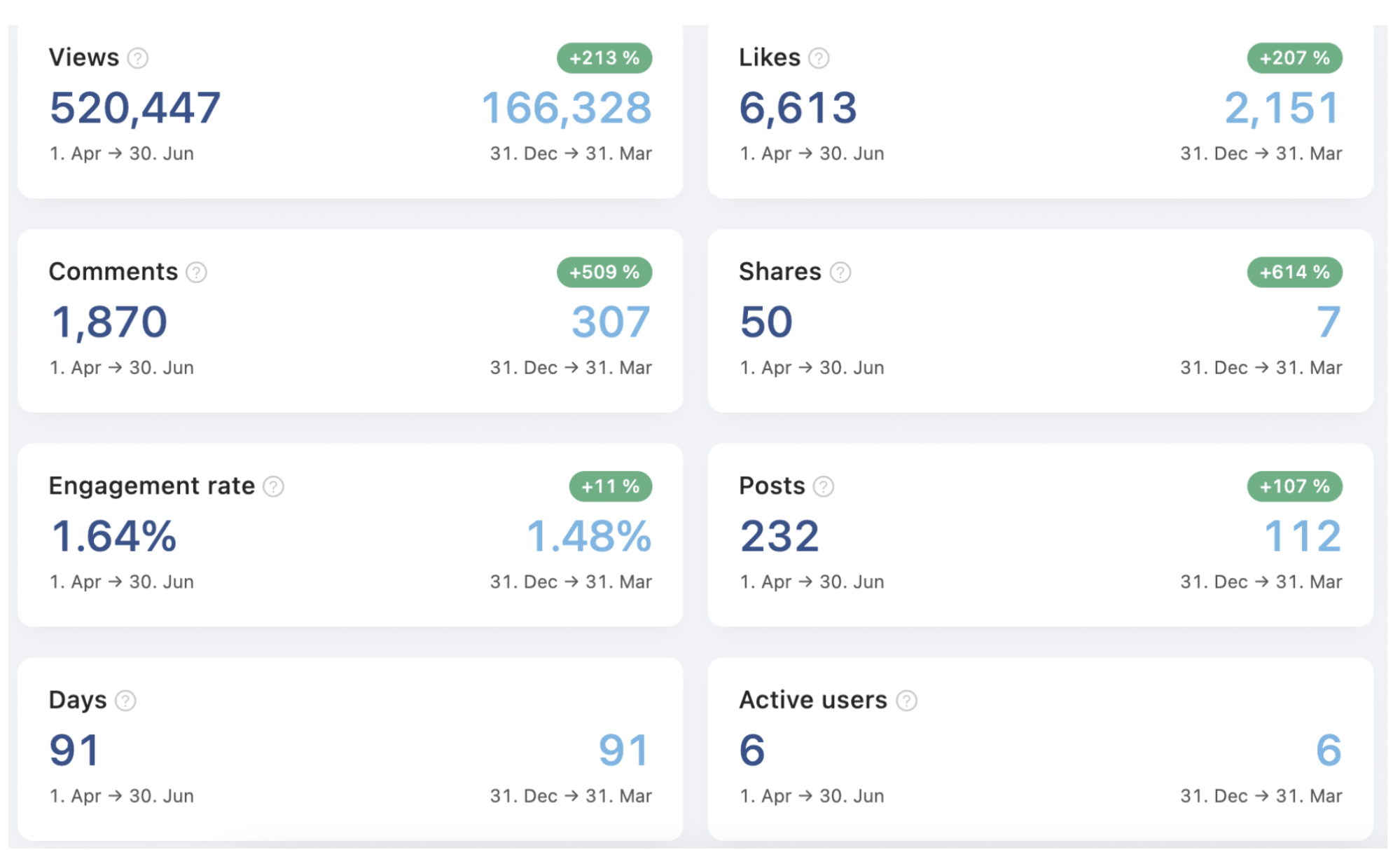Open the Comments help icon

pyautogui.click(x=197, y=273)
